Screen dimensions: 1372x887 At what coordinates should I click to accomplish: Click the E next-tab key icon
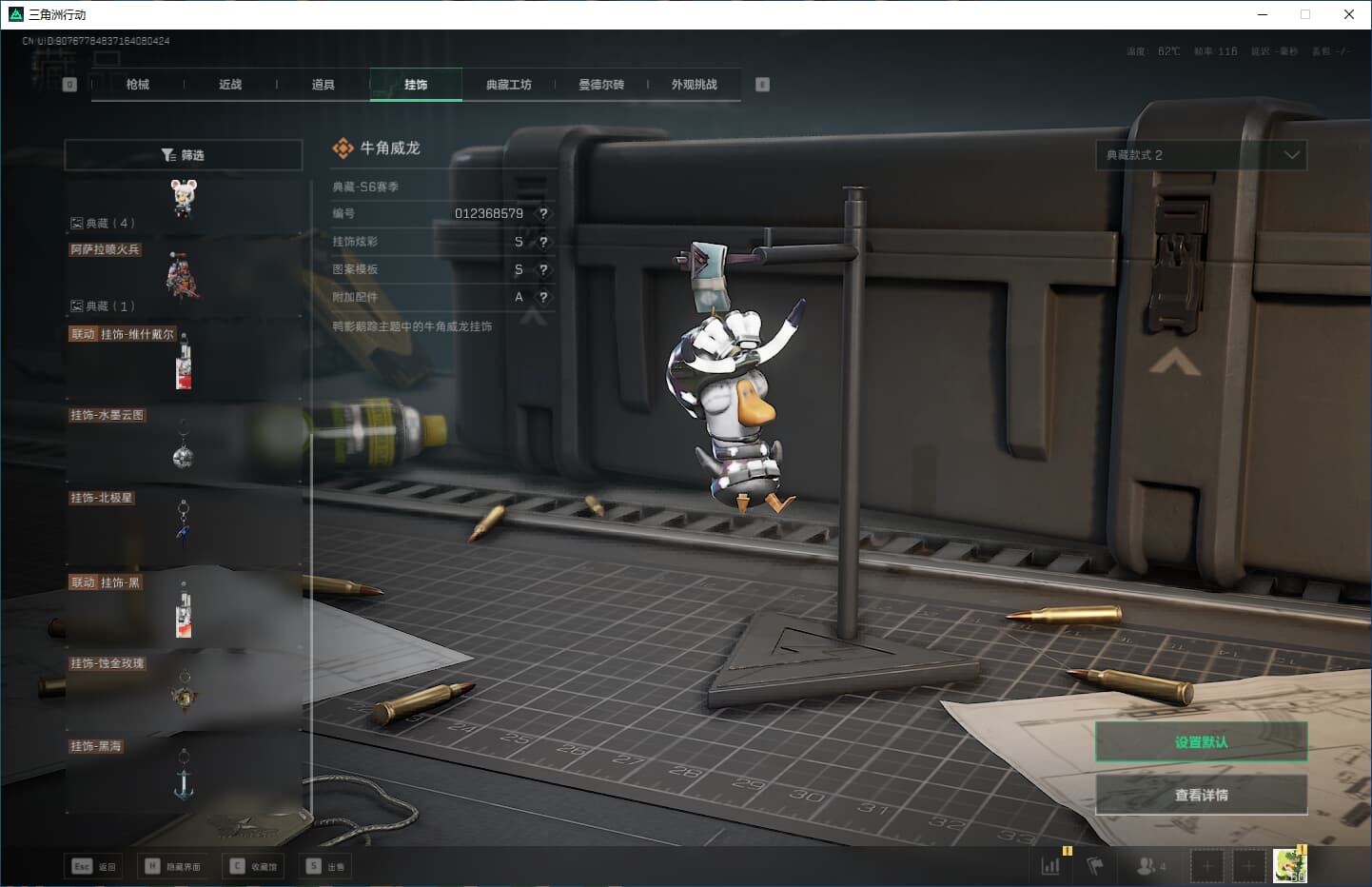coord(762,85)
